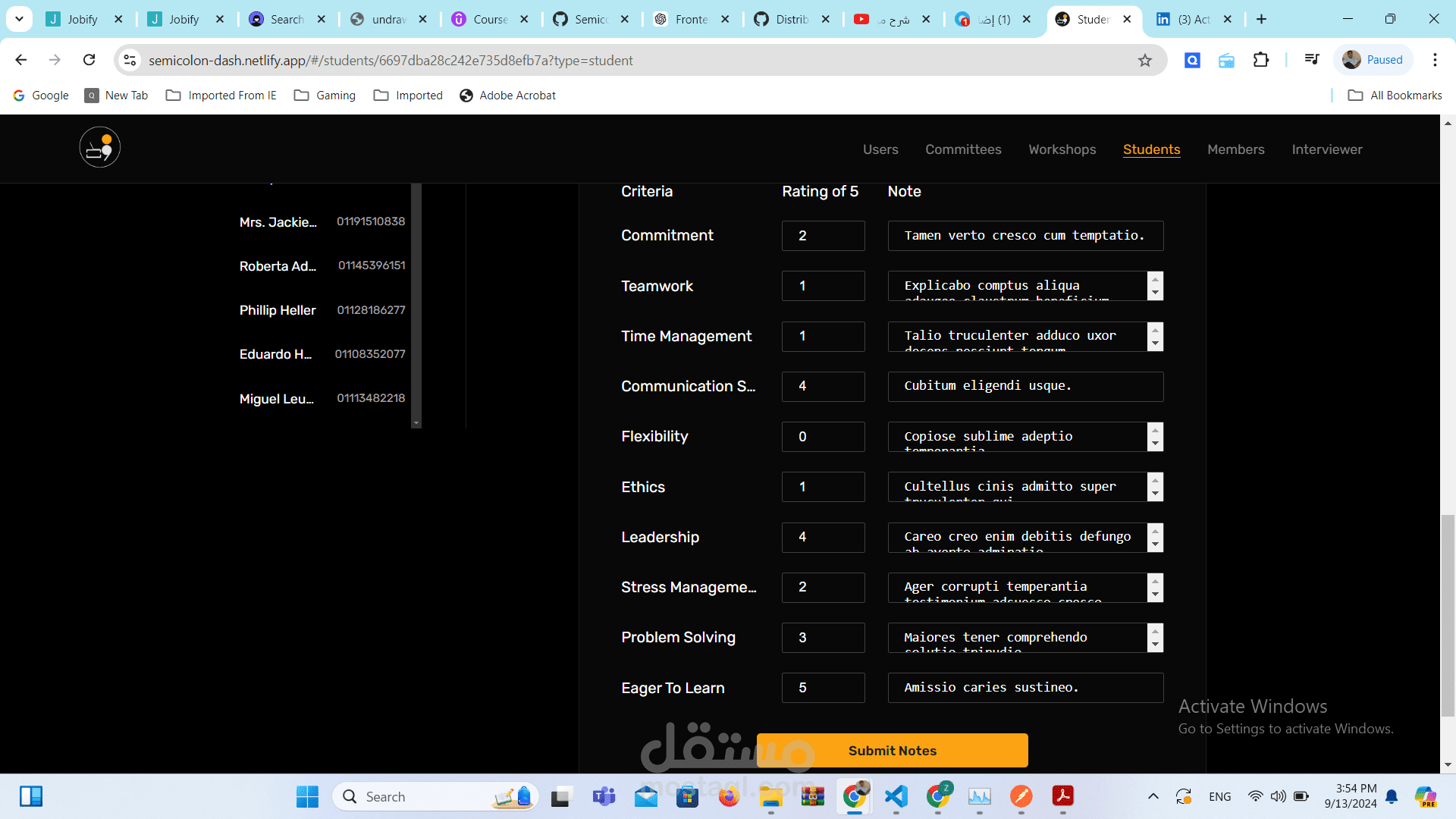Select student Phillip Heller from list
Screen dimensions: 1456x819
coord(278,310)
